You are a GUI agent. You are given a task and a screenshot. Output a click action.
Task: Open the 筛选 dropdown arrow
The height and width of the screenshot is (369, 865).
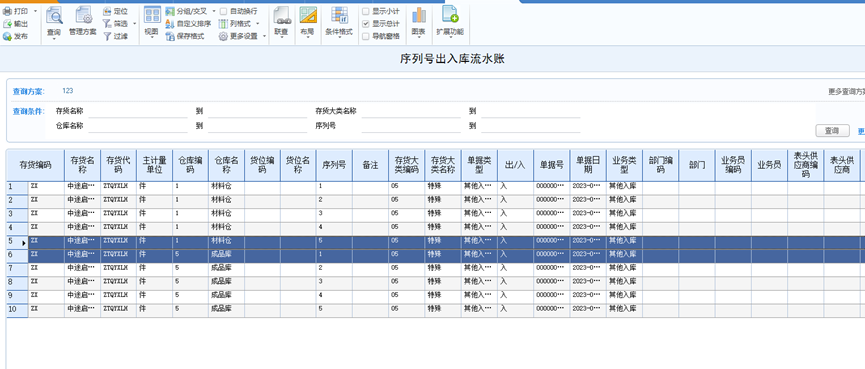(135, 24)
